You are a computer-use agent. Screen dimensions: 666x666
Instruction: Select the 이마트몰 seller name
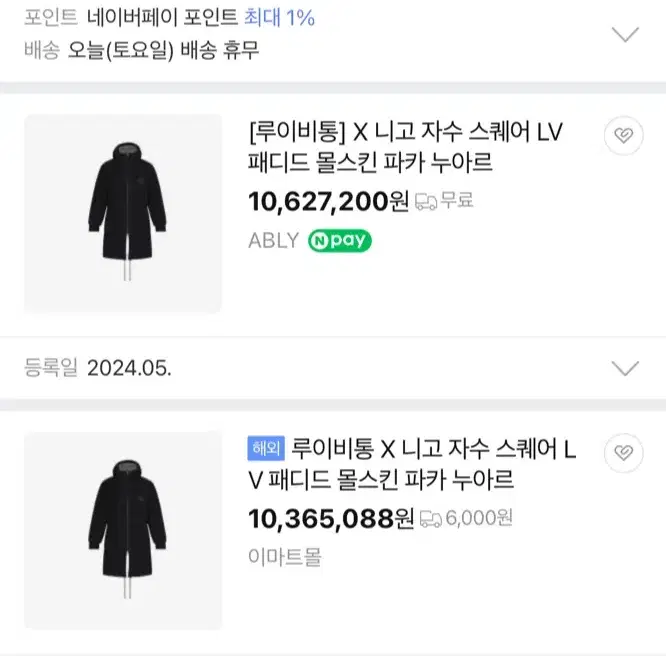click(x=285, y=556)
